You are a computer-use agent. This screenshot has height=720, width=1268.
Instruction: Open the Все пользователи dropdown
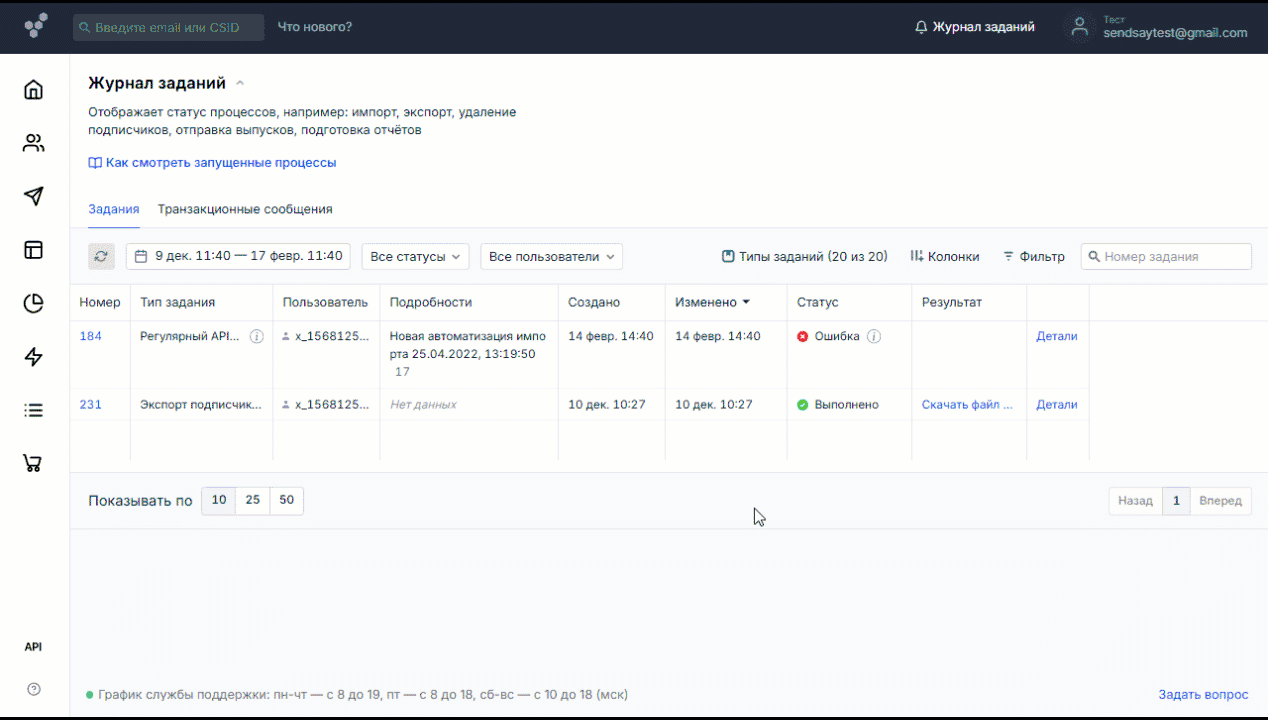point(551,257)
